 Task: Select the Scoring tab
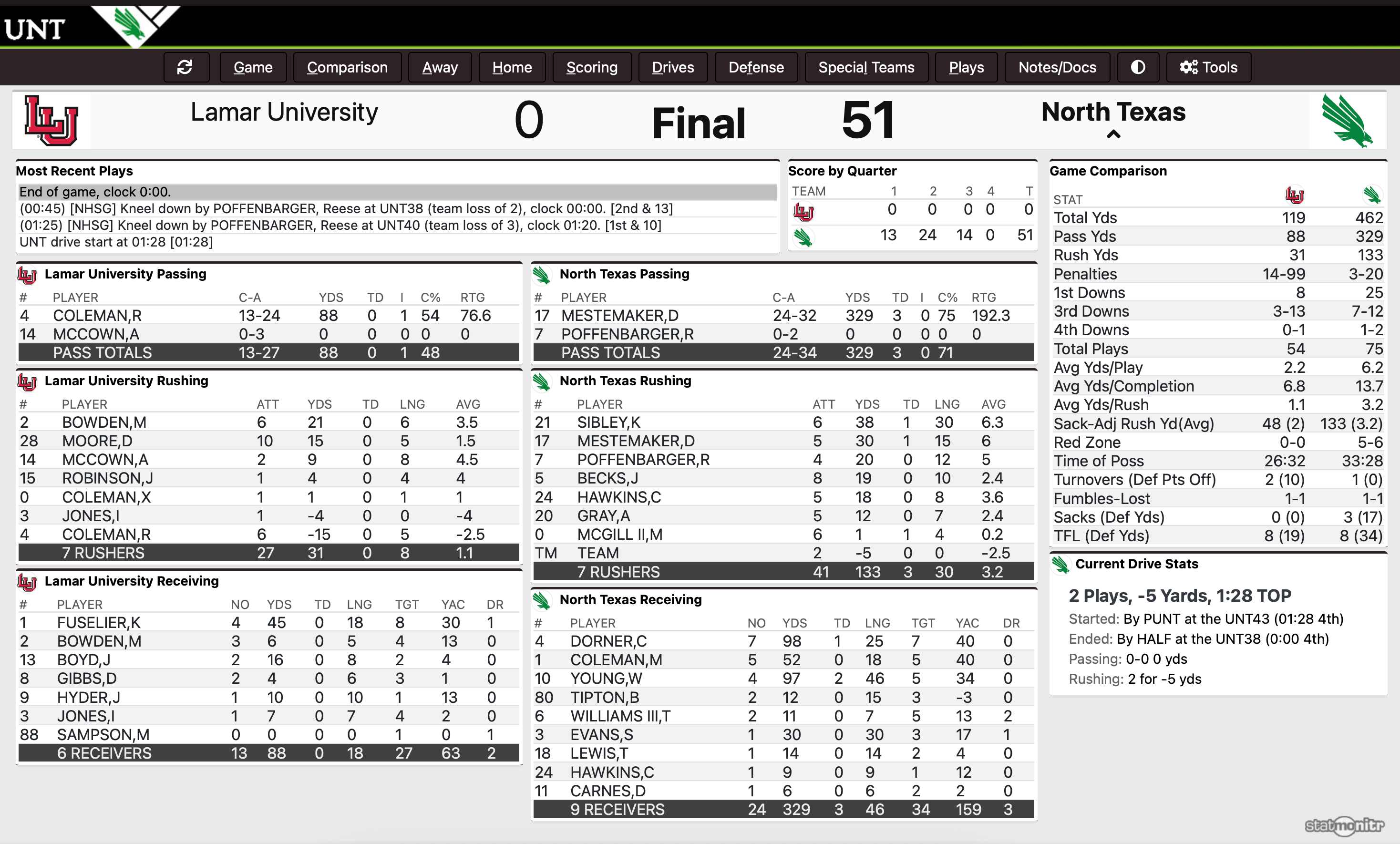[591, 68]
